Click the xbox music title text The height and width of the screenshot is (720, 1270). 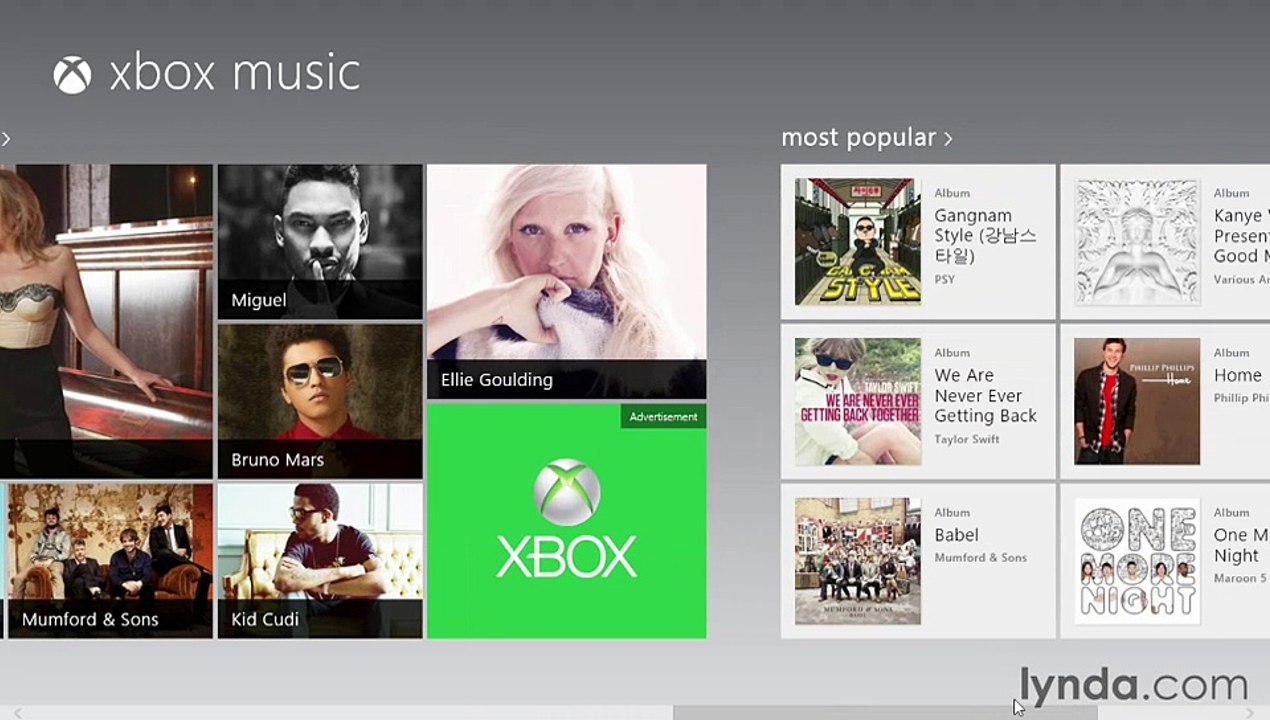[235, 74]
